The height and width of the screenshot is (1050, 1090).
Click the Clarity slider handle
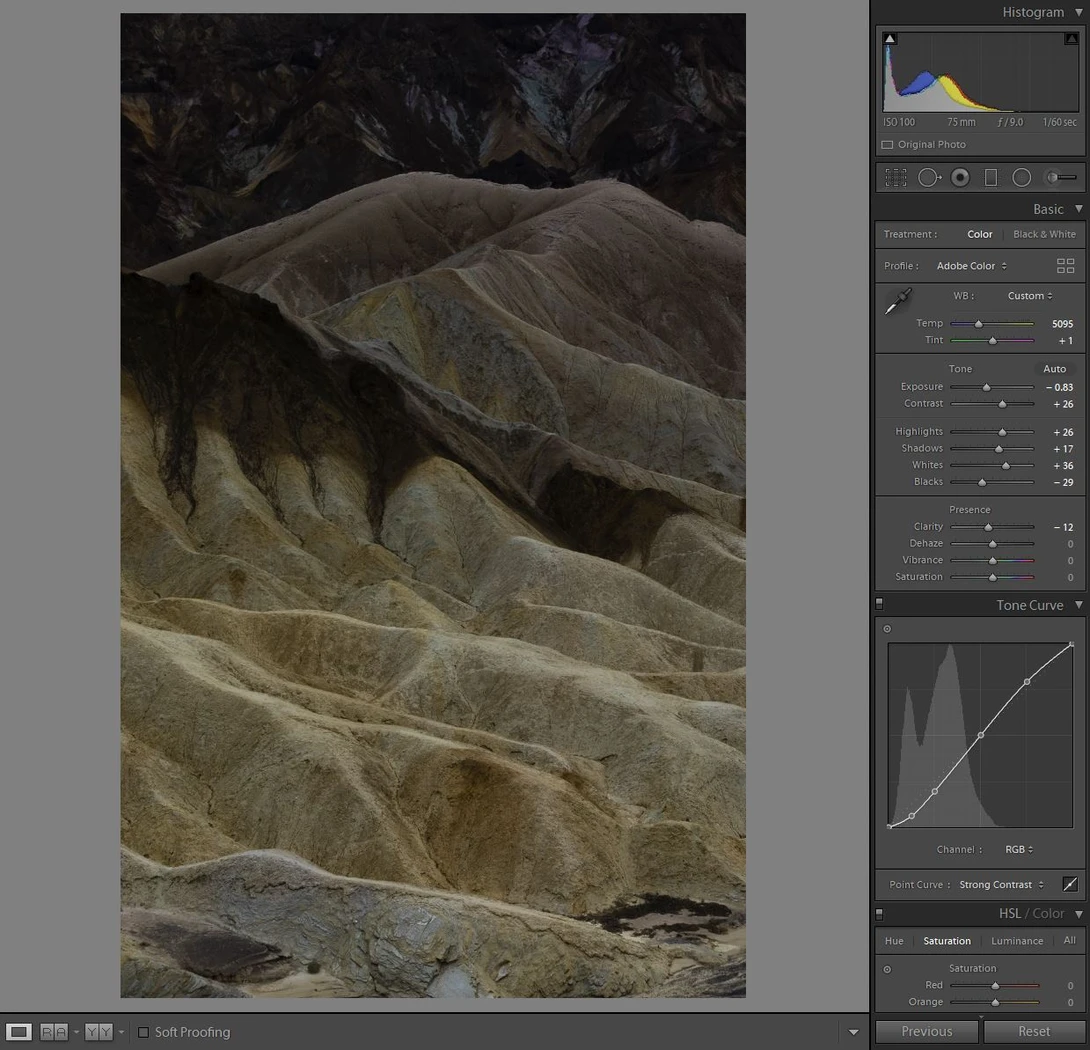[x=989, y=527]
